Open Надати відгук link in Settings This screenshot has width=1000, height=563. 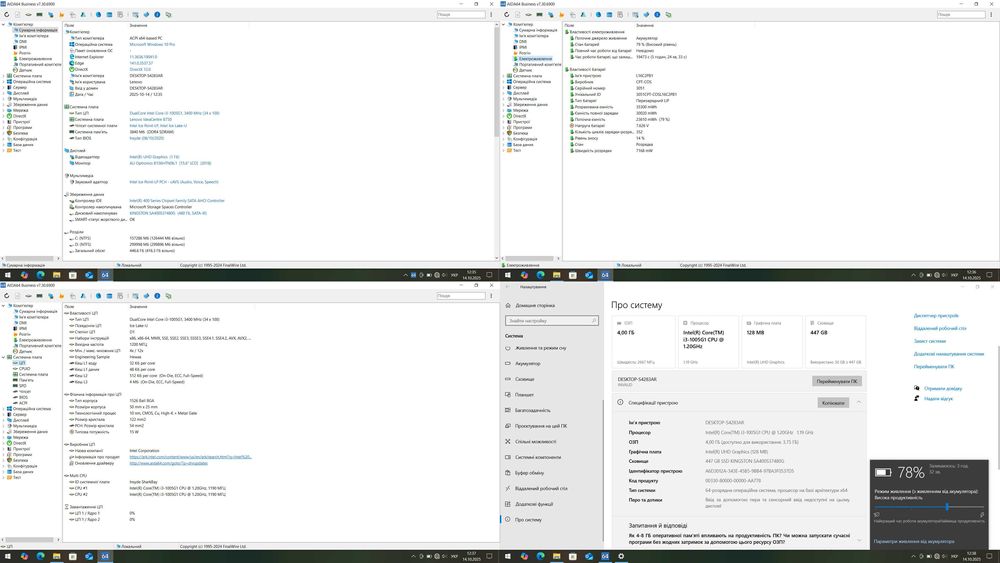coord(938,398)
